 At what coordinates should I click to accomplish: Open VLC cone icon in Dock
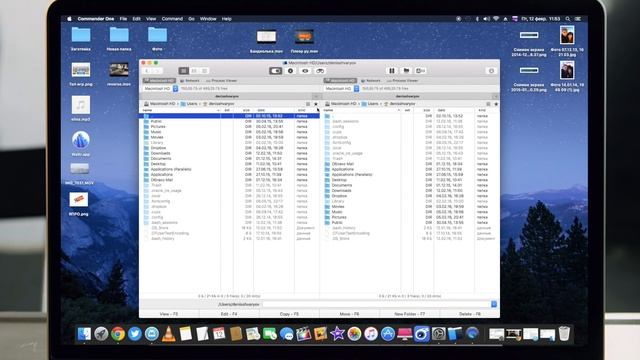[x=169, y=334]
